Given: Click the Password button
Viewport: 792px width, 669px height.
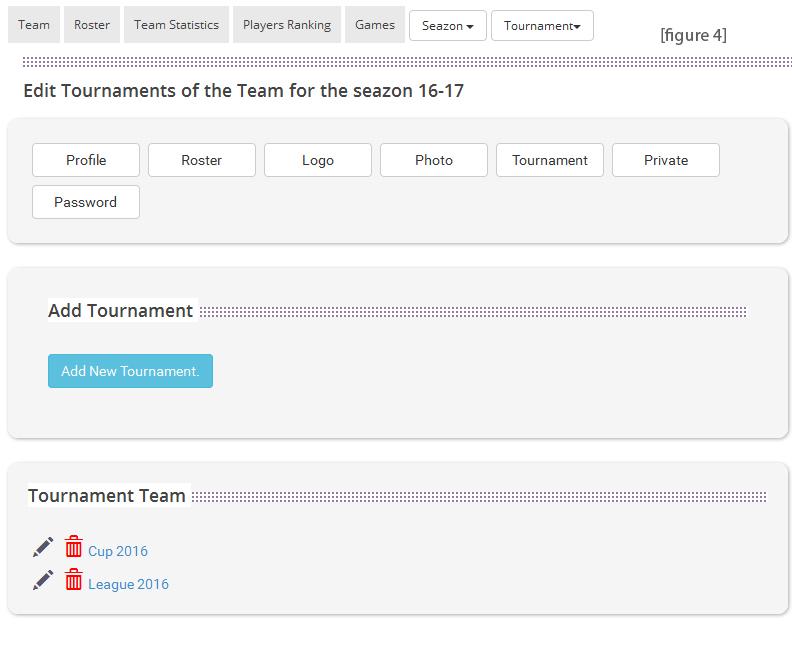Looking at the screenshot, I should pos(86,202).
